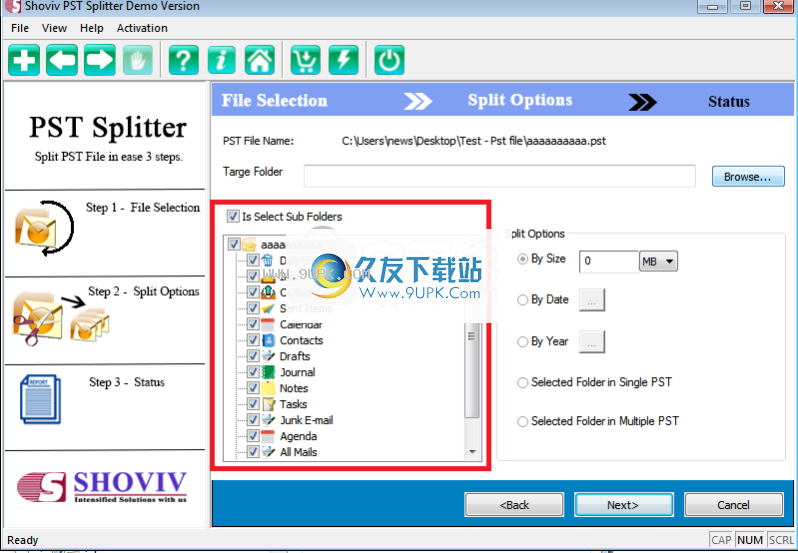
Task: Uncheck the Notes folder checkbox
Action: click(253, 388)
